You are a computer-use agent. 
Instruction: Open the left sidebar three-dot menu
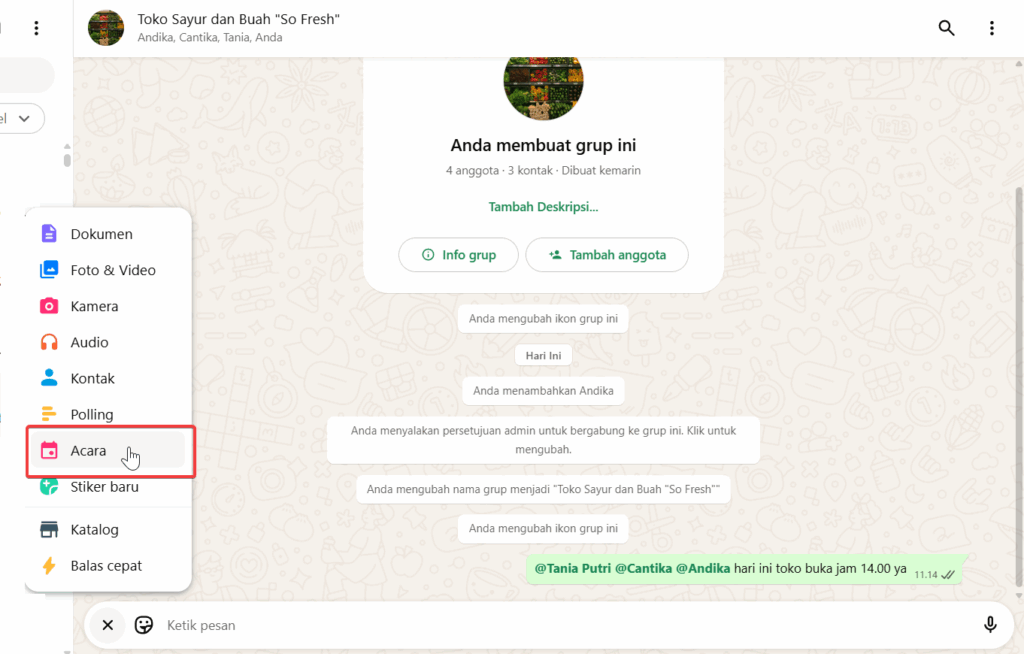[x=37, y=28]
